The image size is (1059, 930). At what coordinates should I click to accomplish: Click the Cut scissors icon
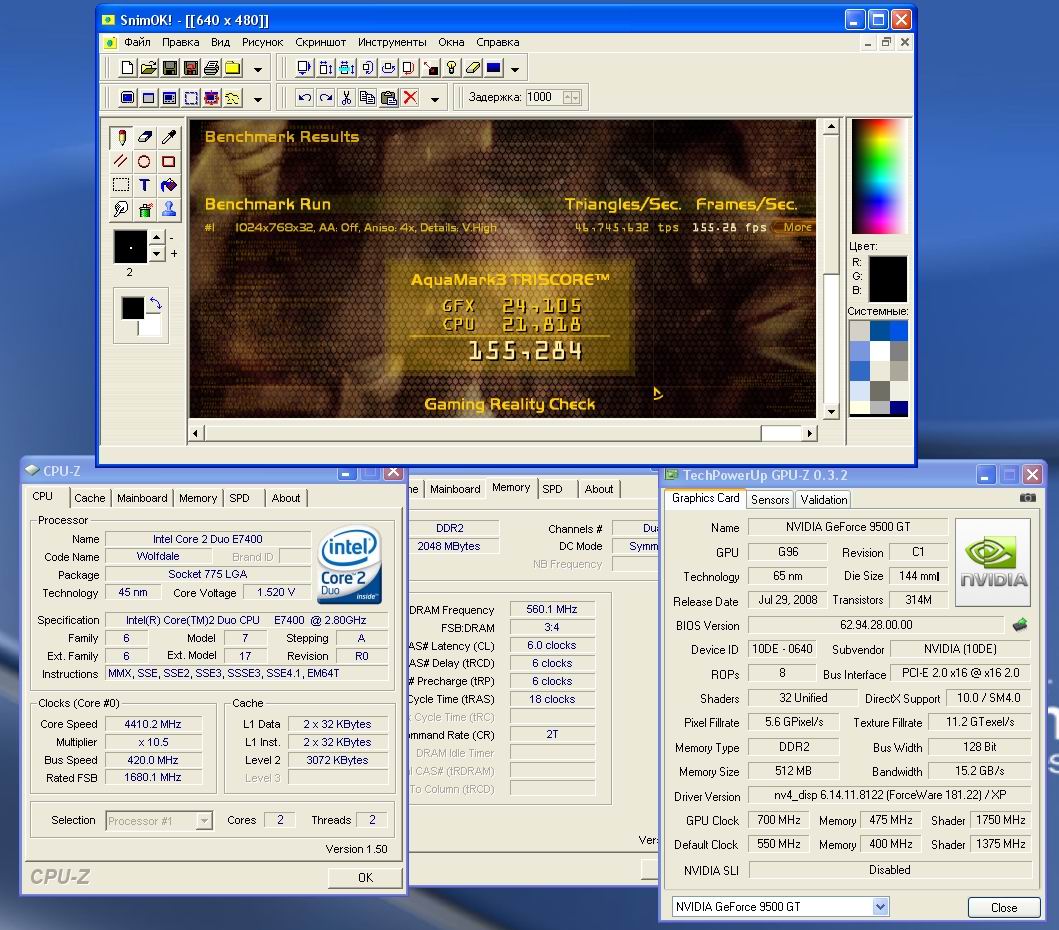click(346, 98)
